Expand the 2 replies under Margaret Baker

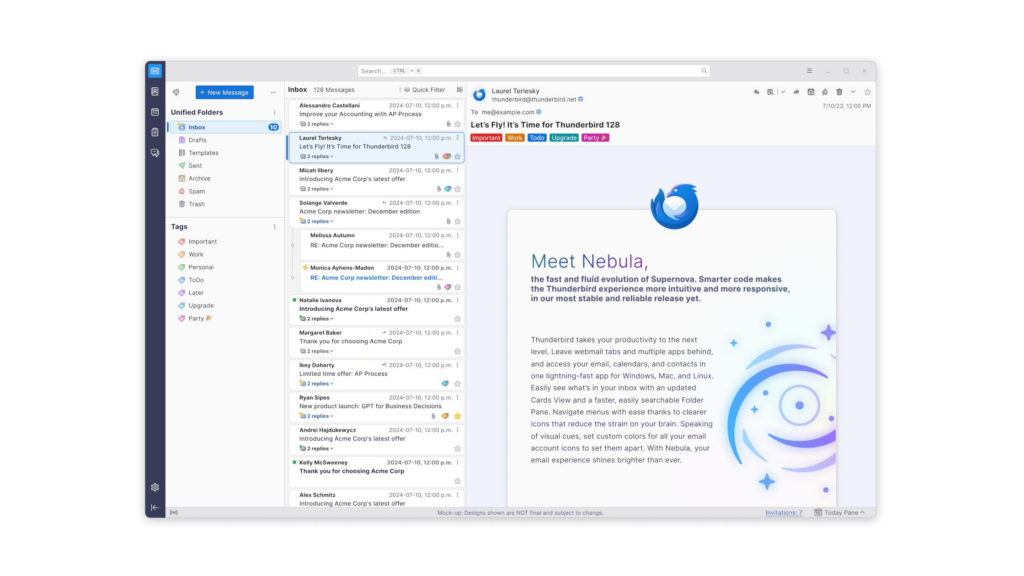(x=317, y=351)
